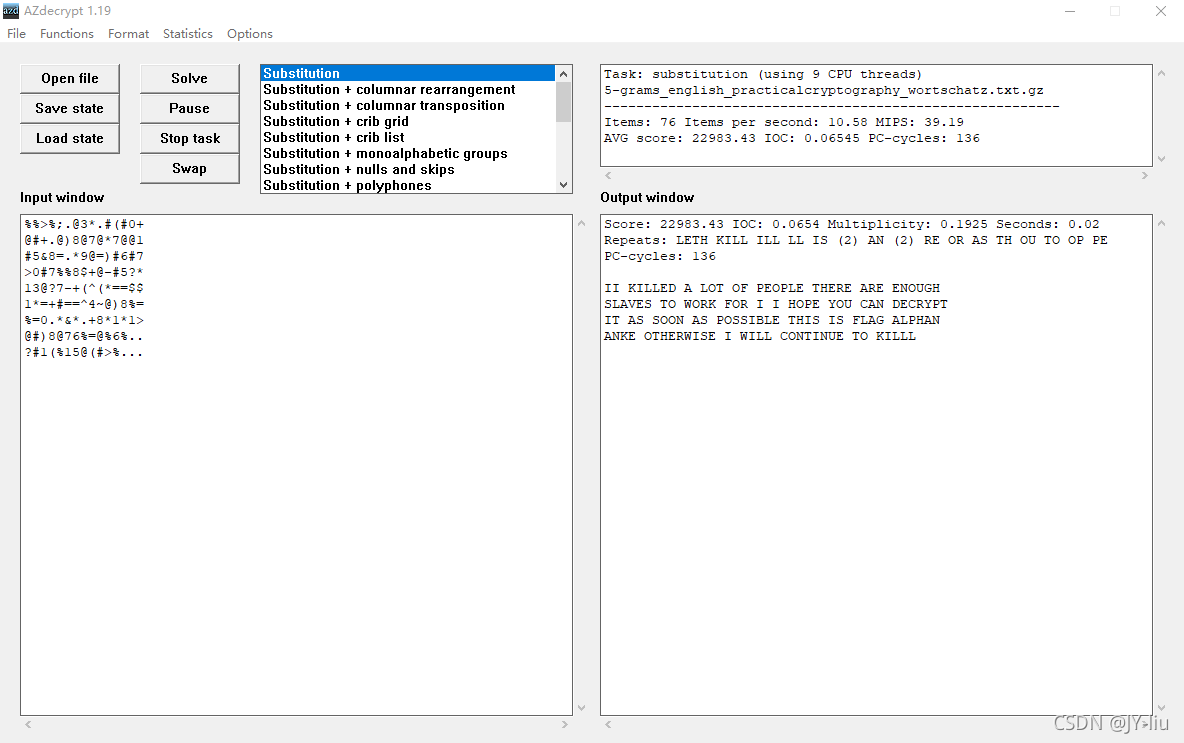
Task: Minimize the AZdecrypt window
Action: pyautogui.click(x=1070, y=11)
